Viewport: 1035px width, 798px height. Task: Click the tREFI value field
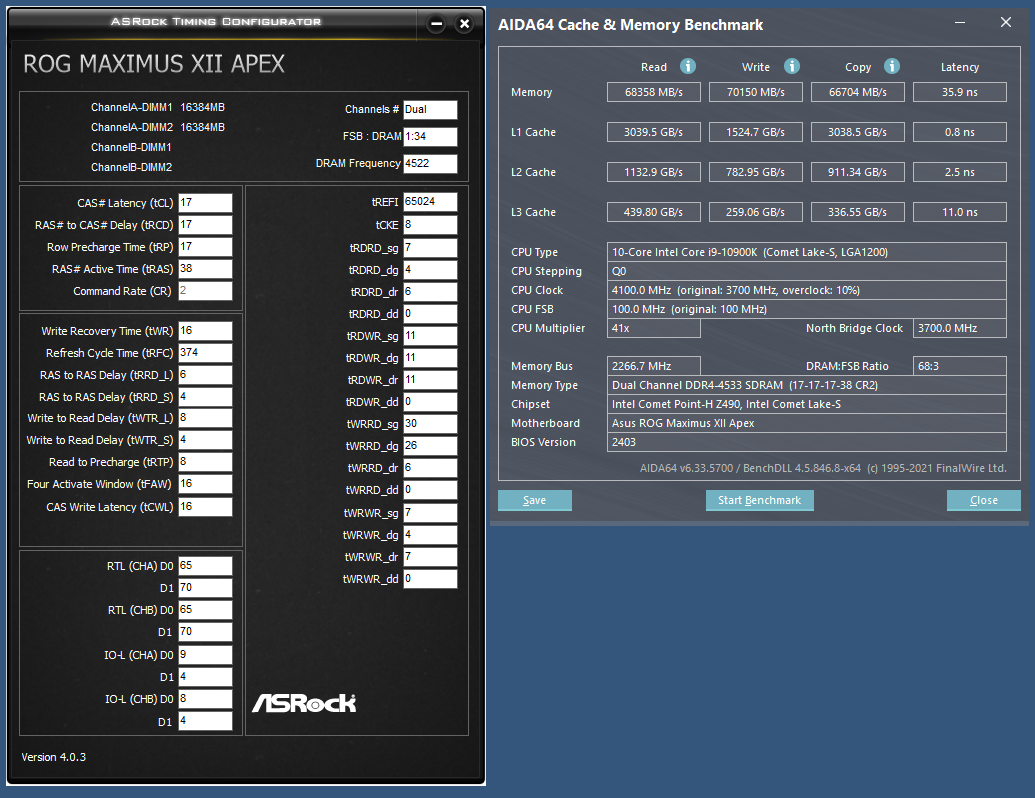[430, 202]
